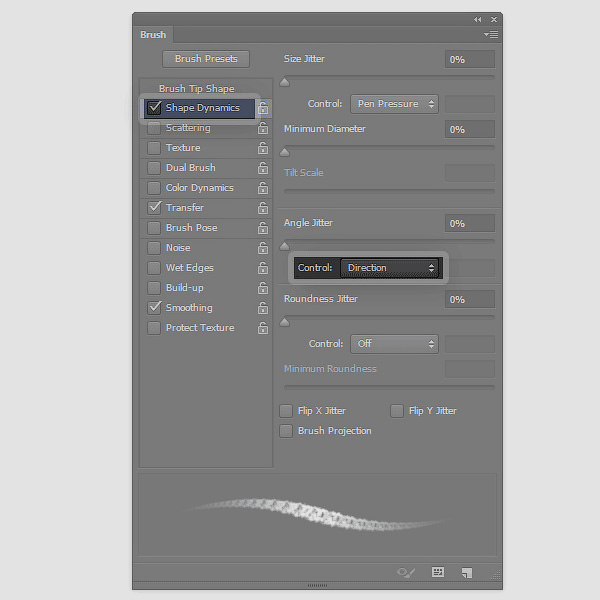Enable the Noise checkbox

[154, 248]
